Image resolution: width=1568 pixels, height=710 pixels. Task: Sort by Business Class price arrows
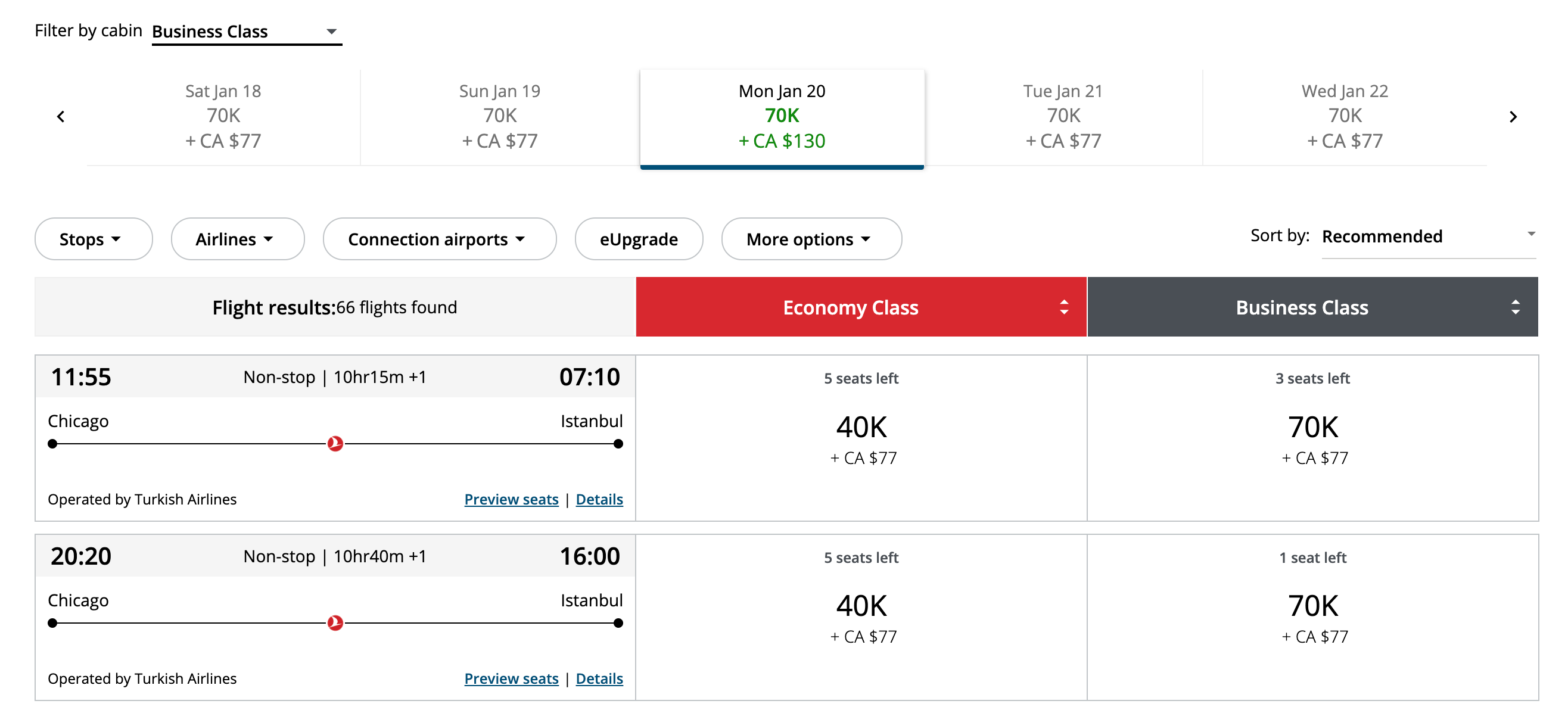coord(1515,307)
